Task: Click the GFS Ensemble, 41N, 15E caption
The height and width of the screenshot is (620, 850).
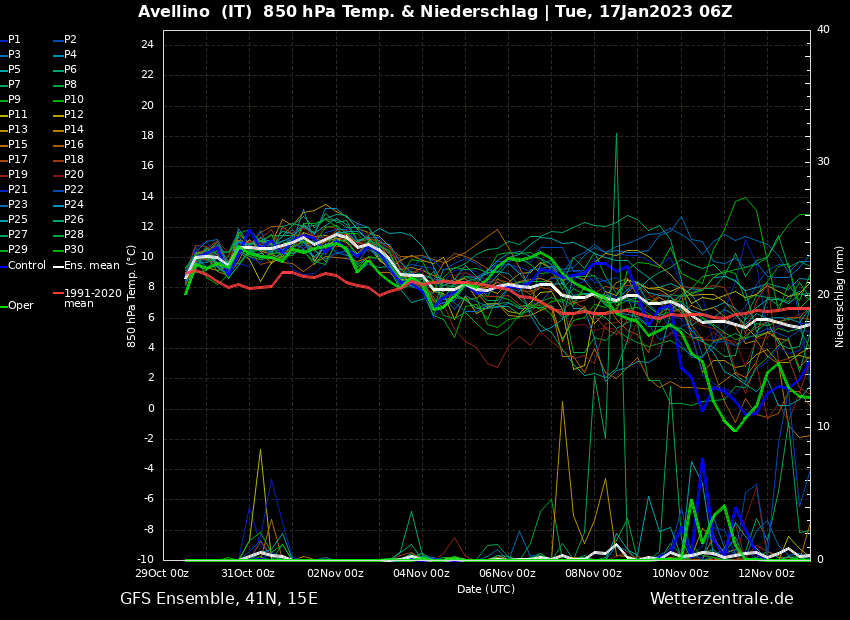Action: pyautogui.click(x=219, y=599)
